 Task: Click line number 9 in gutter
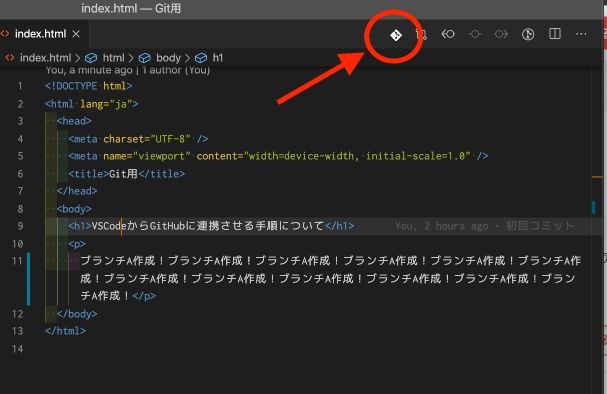point(20,226)
